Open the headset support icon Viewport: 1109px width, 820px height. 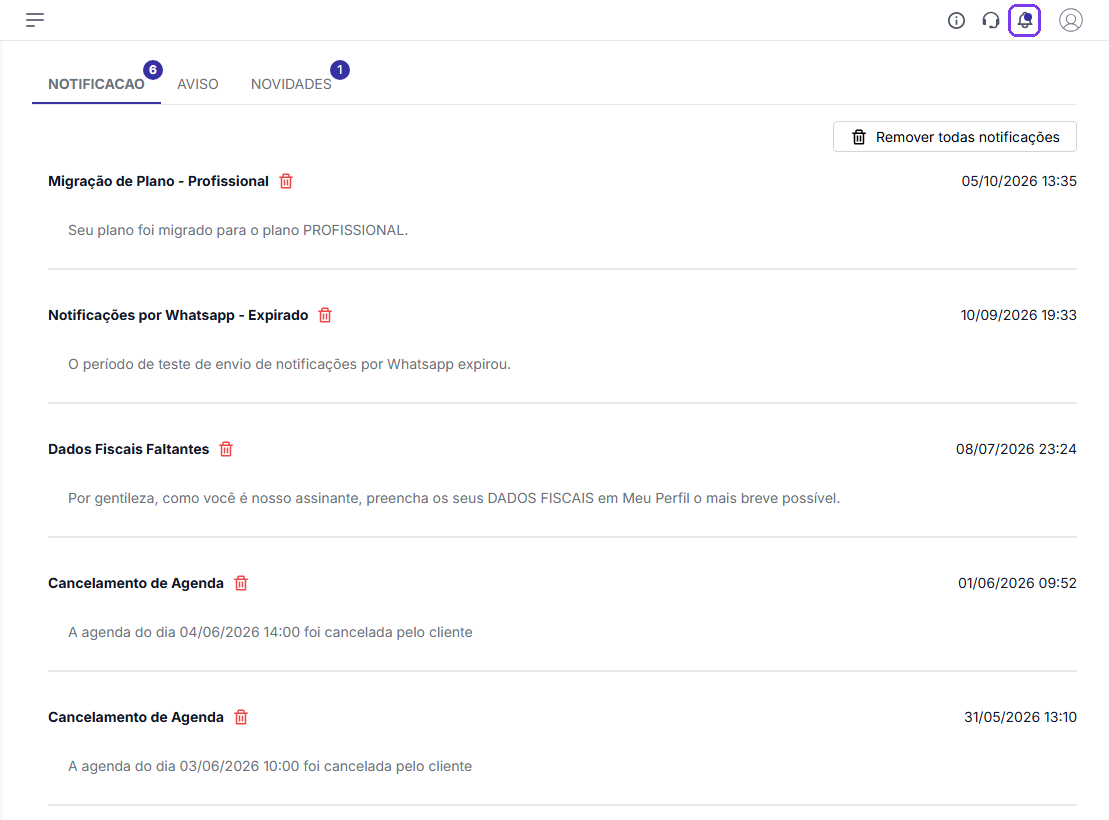pyautogui.click(x=990, y=21)
